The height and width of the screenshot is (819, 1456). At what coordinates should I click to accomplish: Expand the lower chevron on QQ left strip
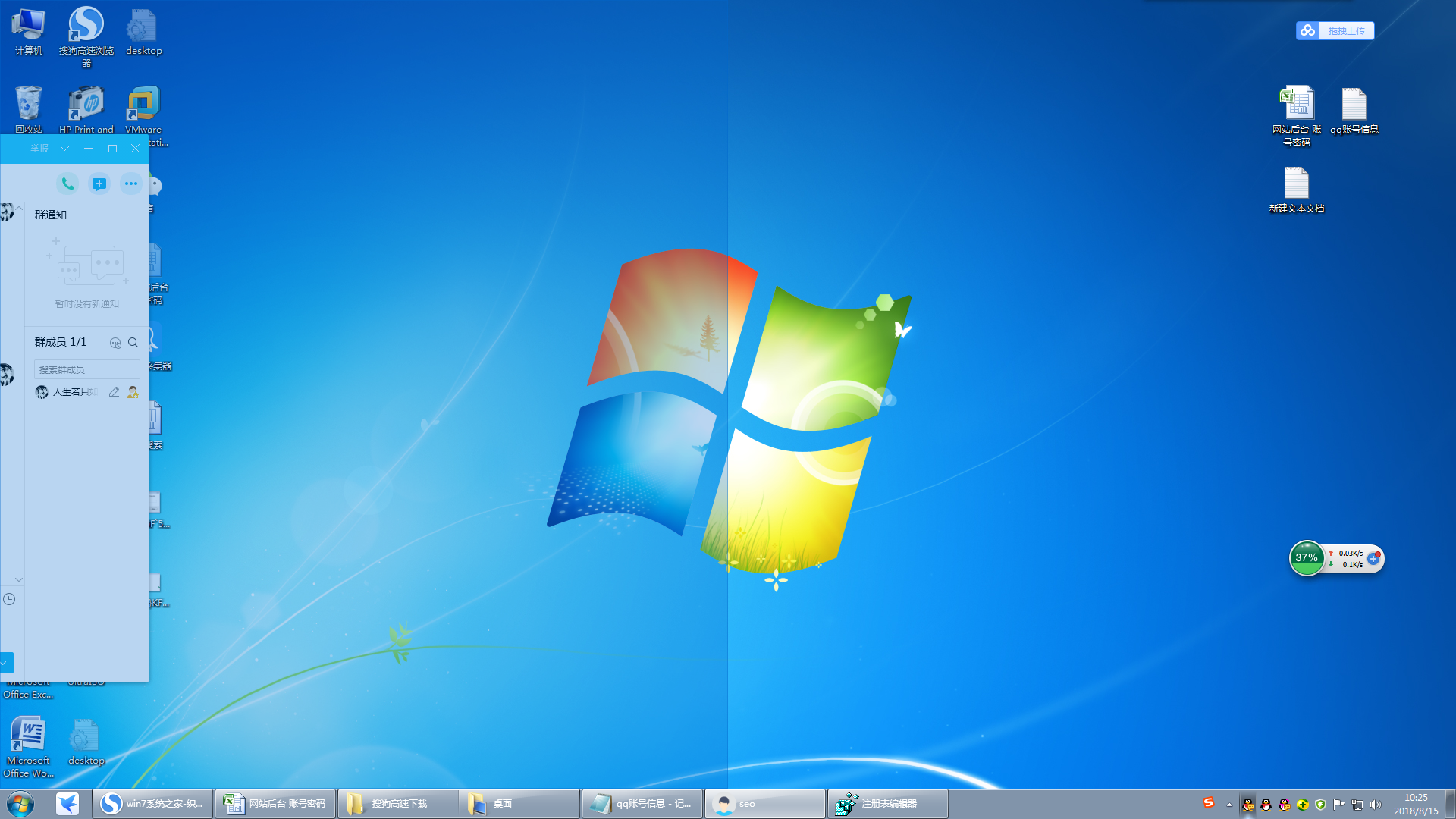[x=19, y=580]
